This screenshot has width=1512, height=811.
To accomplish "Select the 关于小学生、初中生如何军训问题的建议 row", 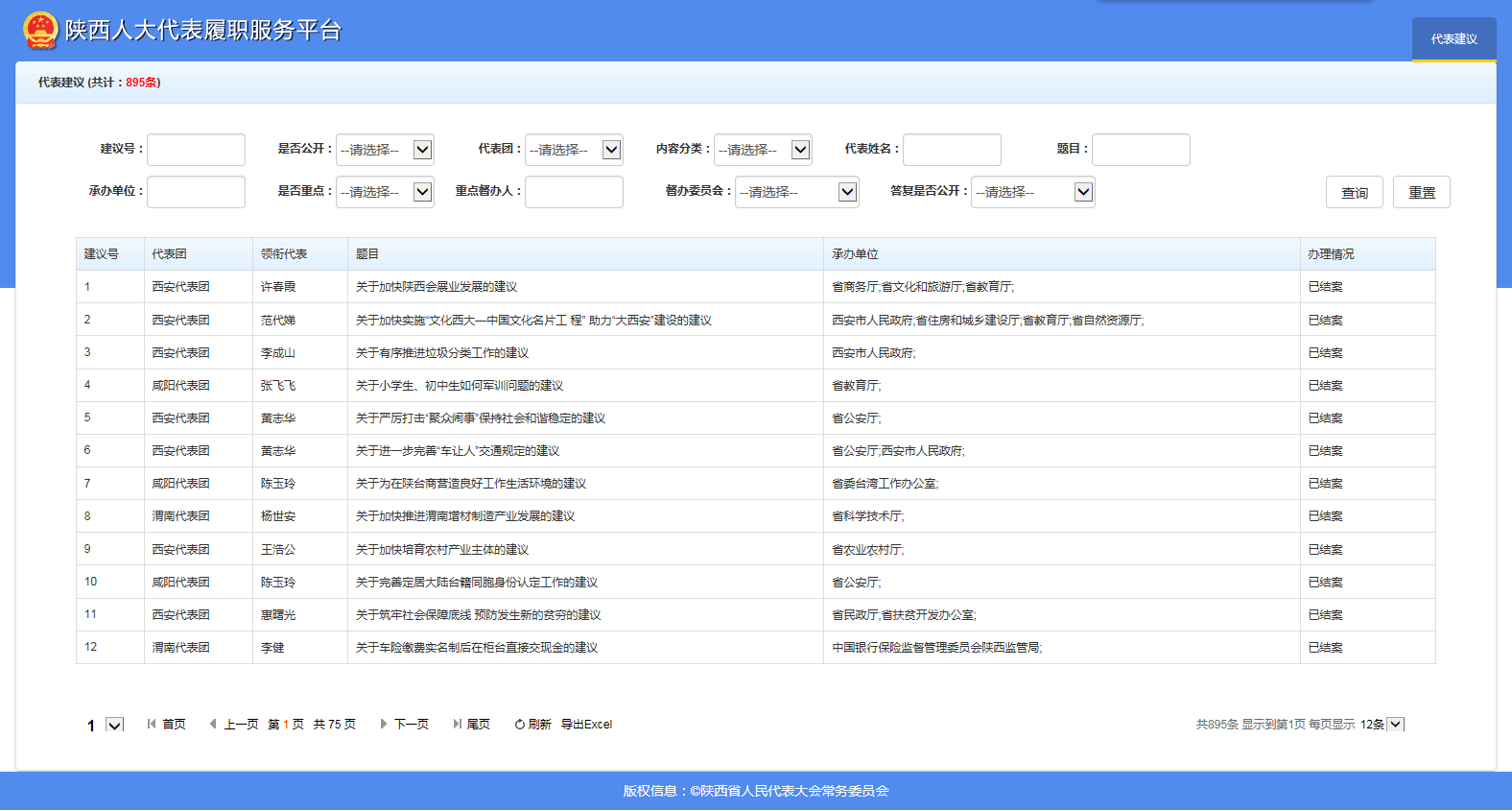I will (x=756, y=386).
